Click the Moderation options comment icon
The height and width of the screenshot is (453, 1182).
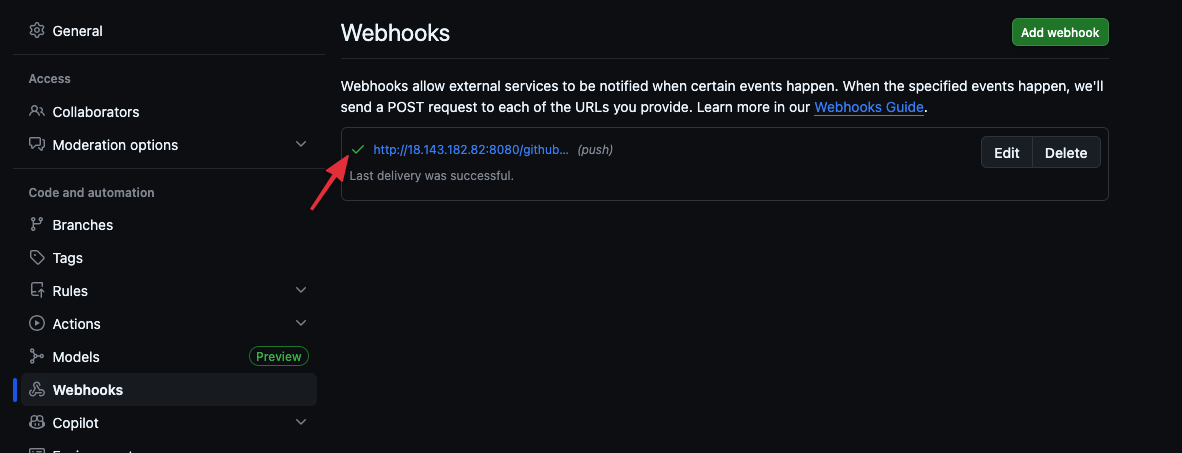coord(37,145)
